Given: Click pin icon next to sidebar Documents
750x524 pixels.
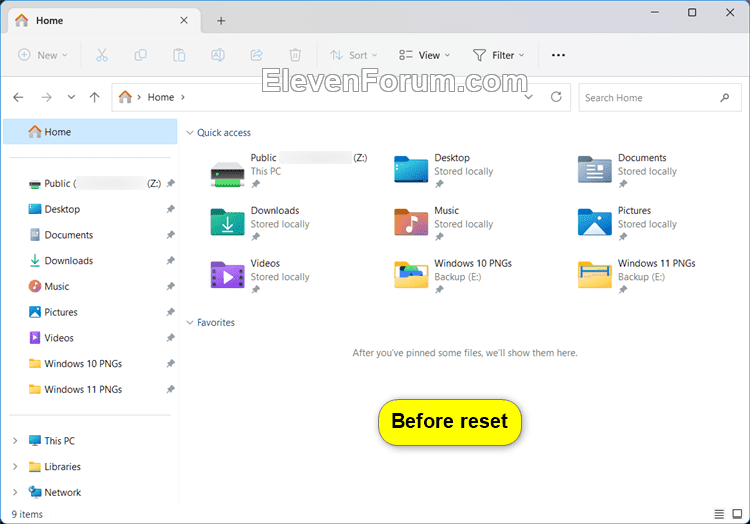Looking at the screenshot, I should (170, 235).
